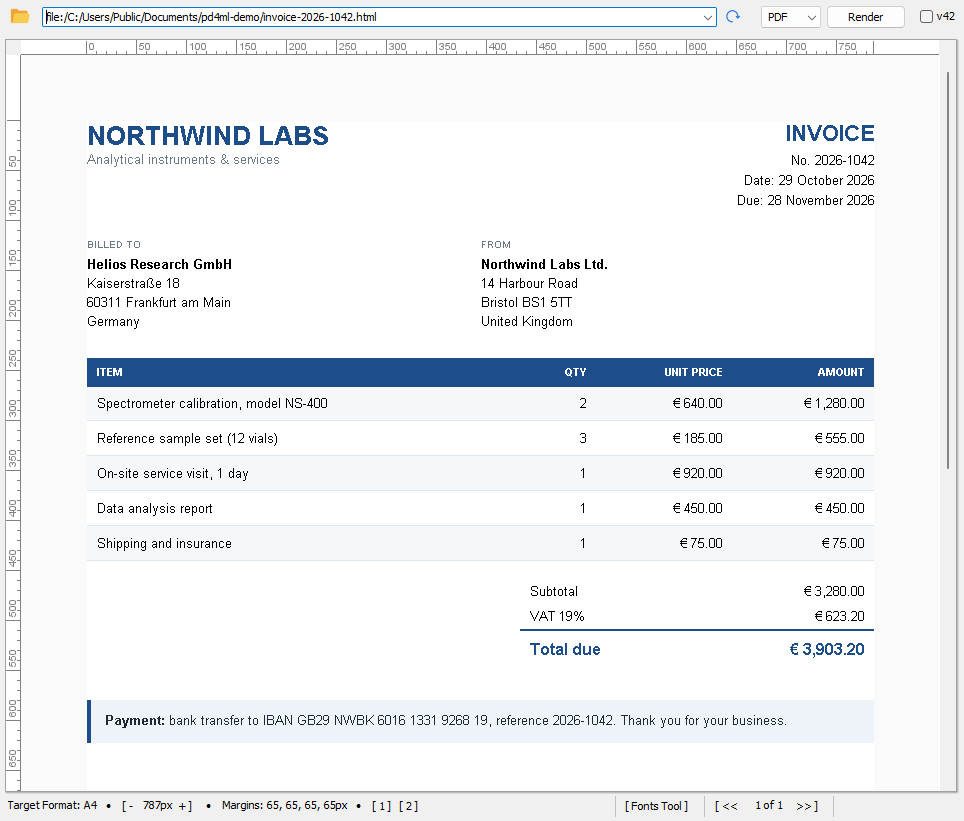Click the QTY column header
The width and height of the screenshot is (964, 821).
click(575, 372)
